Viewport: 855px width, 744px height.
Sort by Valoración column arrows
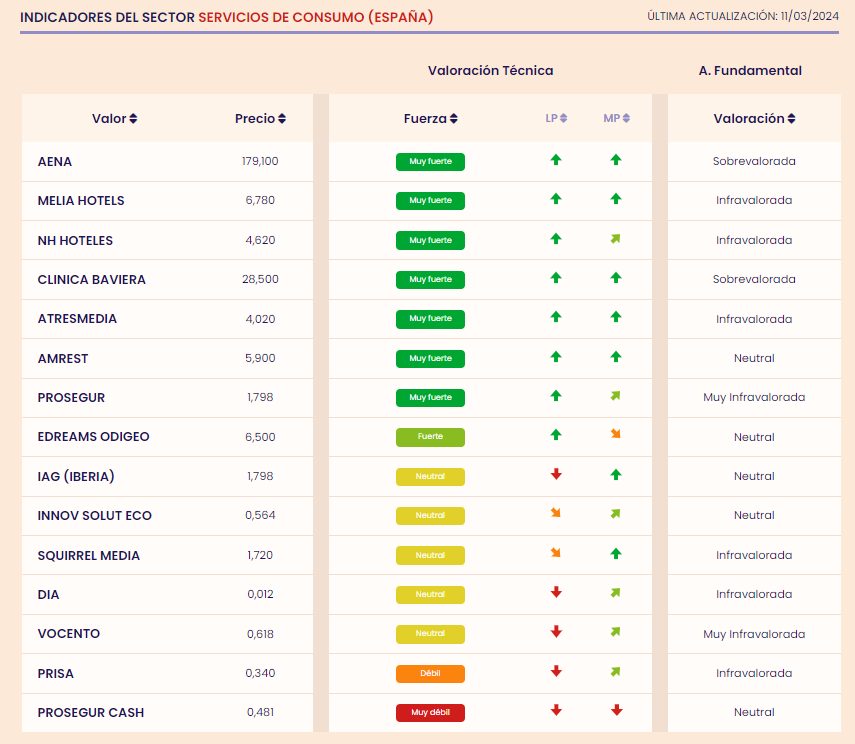(x=791, y=118)
